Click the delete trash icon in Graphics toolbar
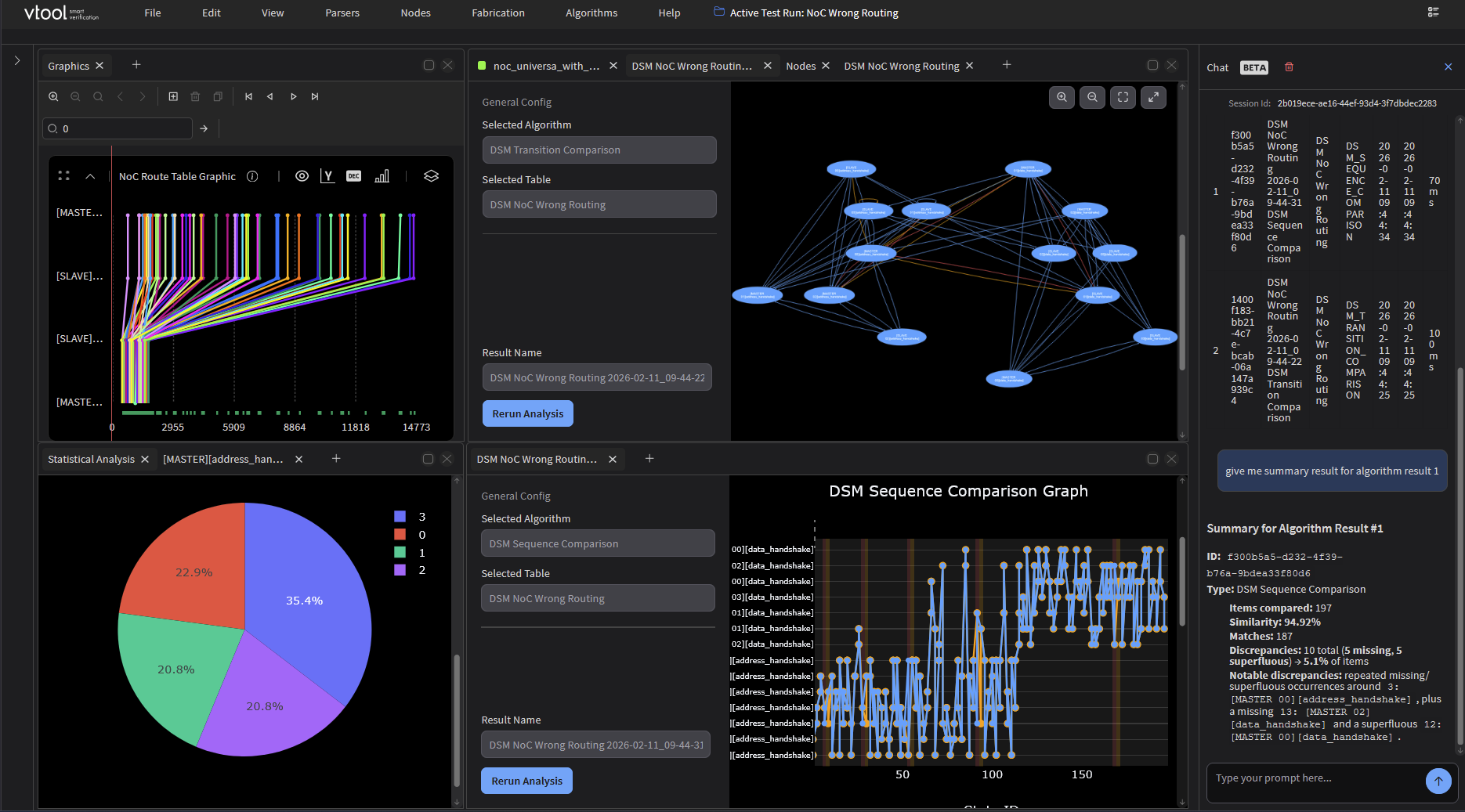Image resolution: width=1465 pixels, height=812 pixels. pyautogui.click(x=195, y=96)
